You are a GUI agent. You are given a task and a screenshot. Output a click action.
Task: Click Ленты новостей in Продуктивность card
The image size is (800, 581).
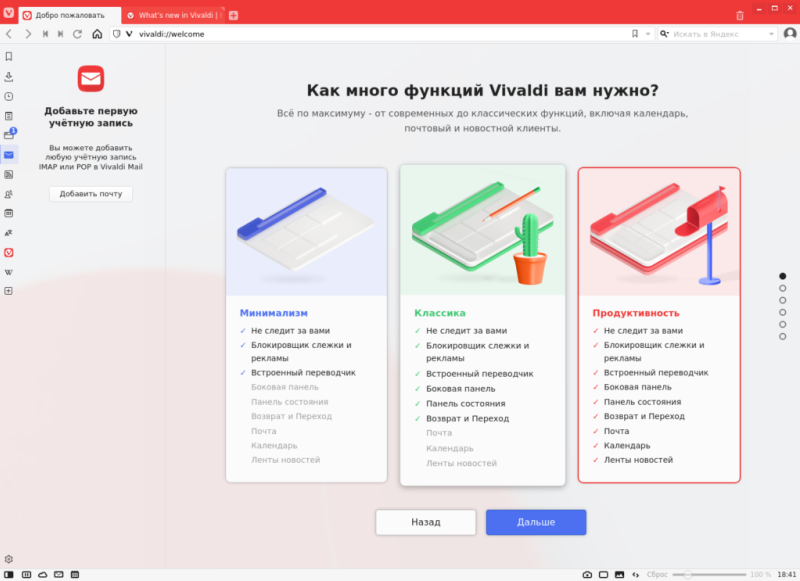638,460
